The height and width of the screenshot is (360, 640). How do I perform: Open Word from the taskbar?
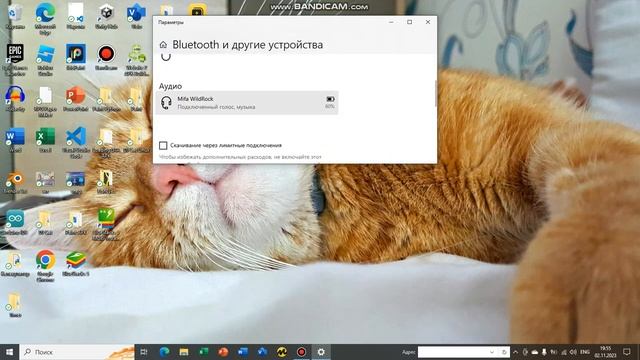pyautogui.click(x=243, y=352)
